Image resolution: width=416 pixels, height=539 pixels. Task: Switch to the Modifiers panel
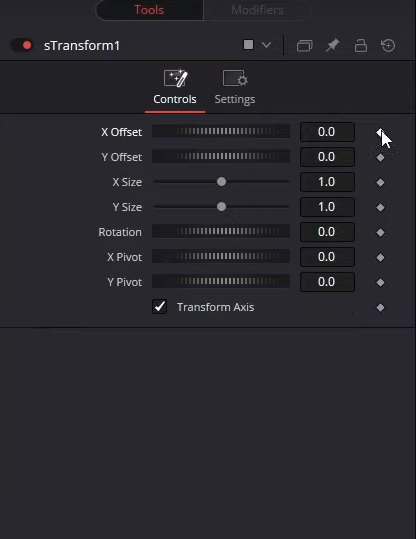(x=257, y=10)
